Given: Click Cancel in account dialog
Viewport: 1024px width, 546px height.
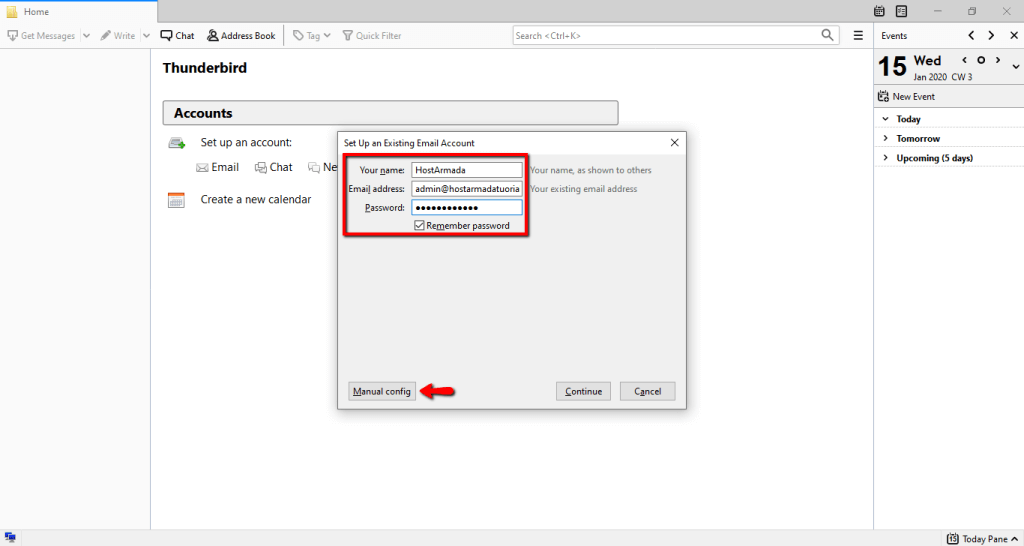Looking at the screenshot, I should pyautogui.click(x=647, y=391).
